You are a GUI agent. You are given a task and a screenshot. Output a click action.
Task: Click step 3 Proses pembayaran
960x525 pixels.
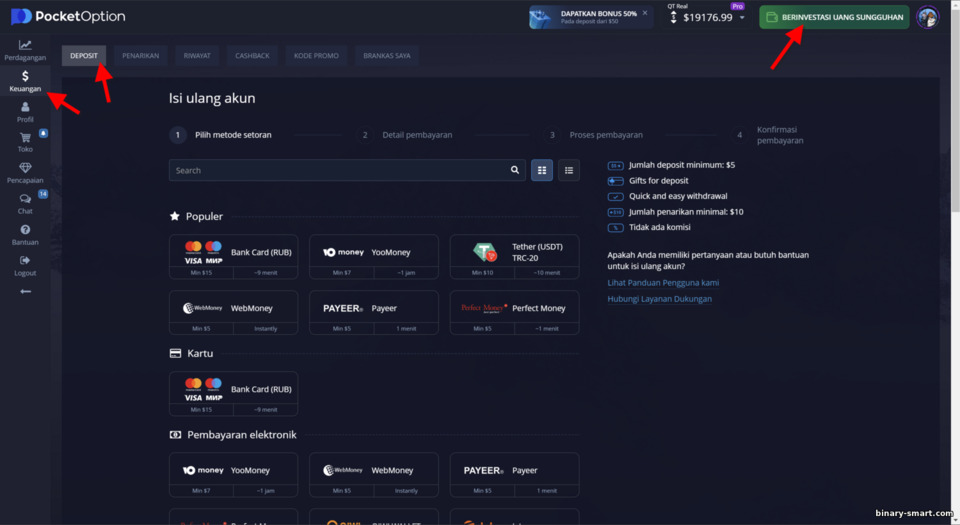click(593, 135)
